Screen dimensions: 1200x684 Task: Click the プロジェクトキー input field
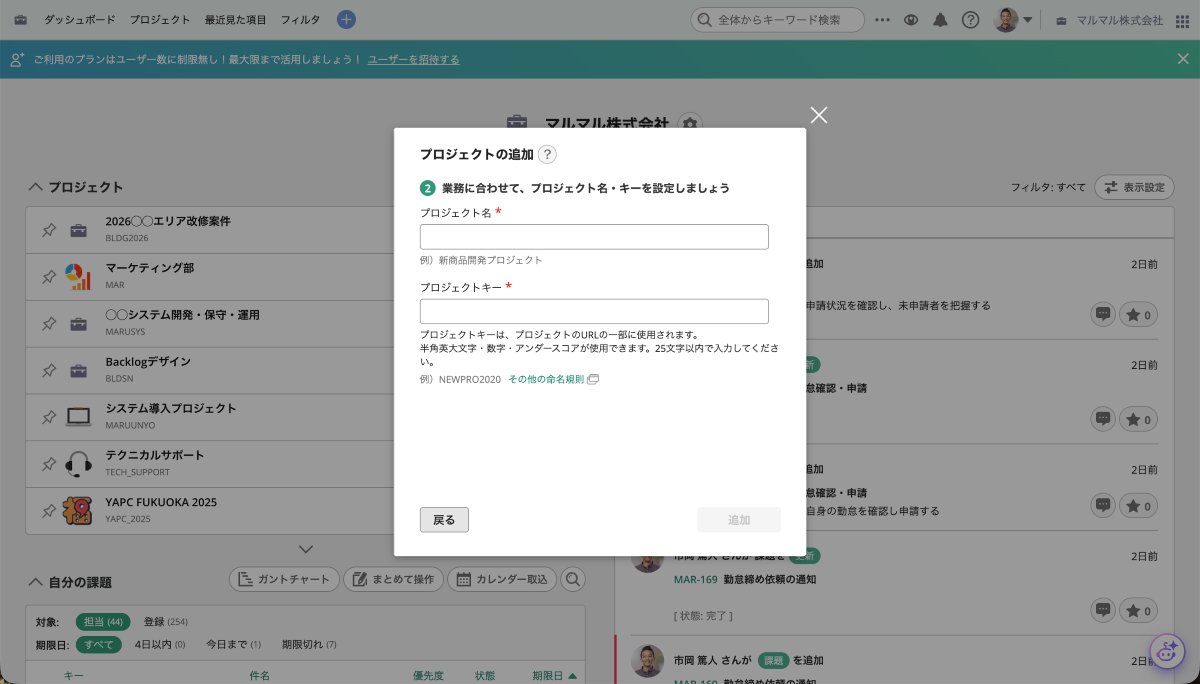click(594, 311)
